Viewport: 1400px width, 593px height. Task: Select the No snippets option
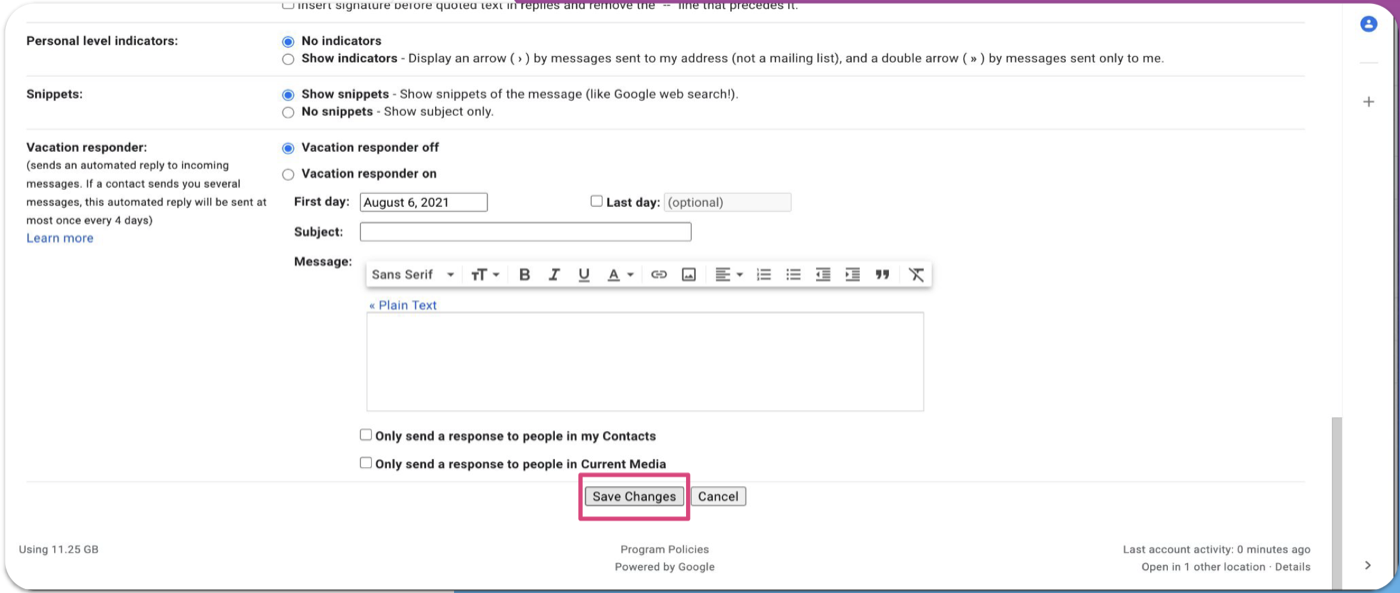click(x=288, y=113)
